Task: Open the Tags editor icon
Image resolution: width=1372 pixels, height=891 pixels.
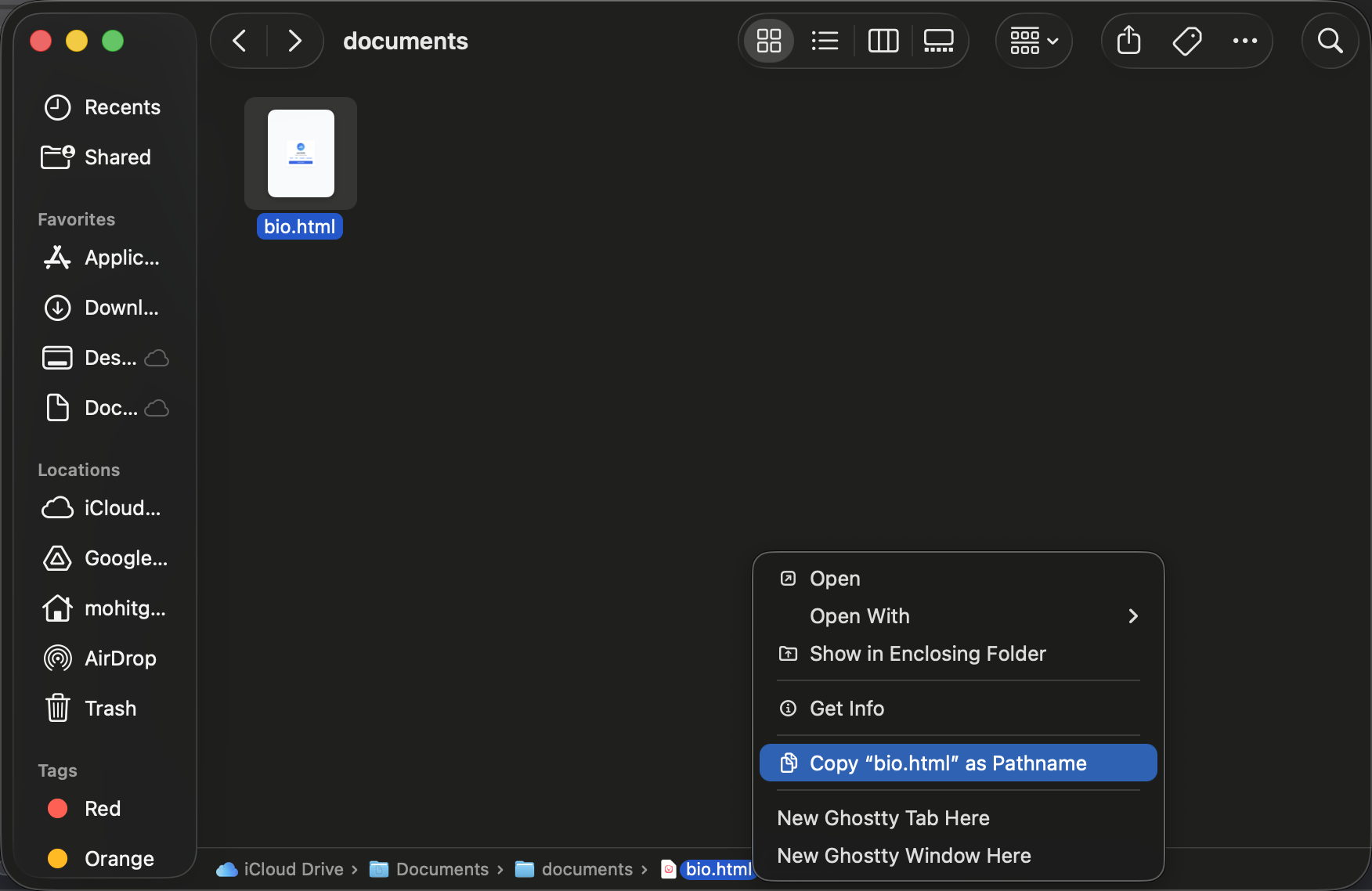Action: [x=1186, y=41]
